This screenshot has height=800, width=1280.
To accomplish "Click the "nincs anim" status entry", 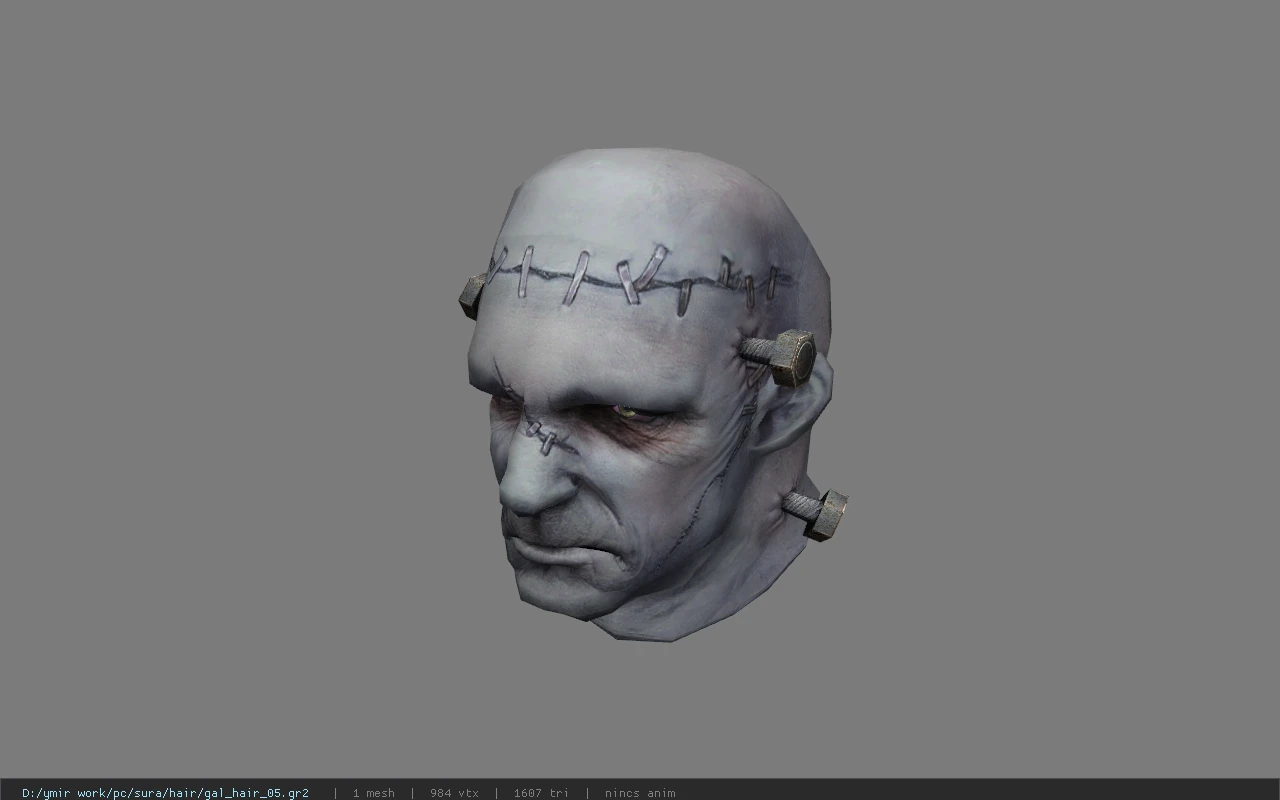I will tap(640, 793).
